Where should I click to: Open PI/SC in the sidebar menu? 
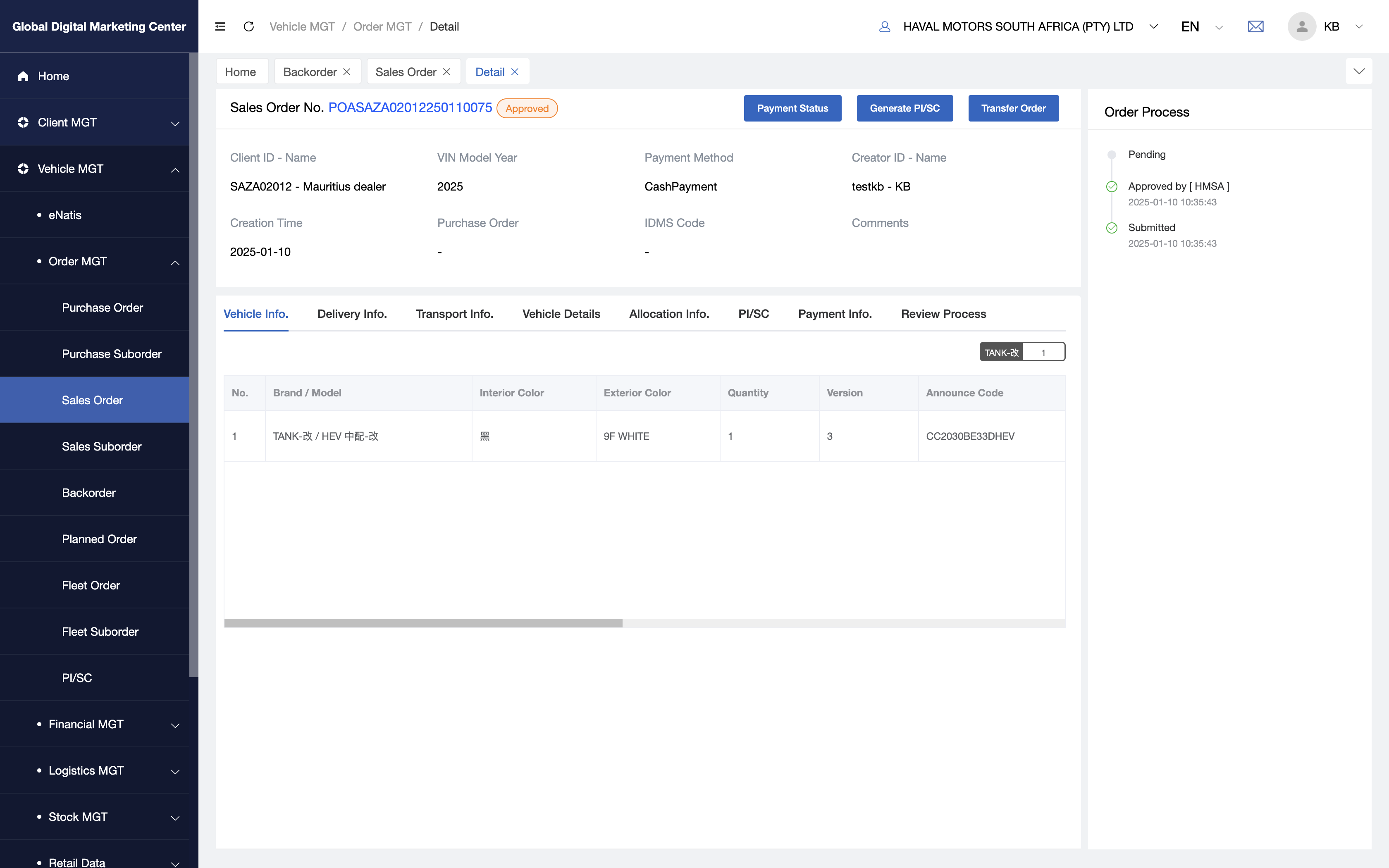point(95,677)
